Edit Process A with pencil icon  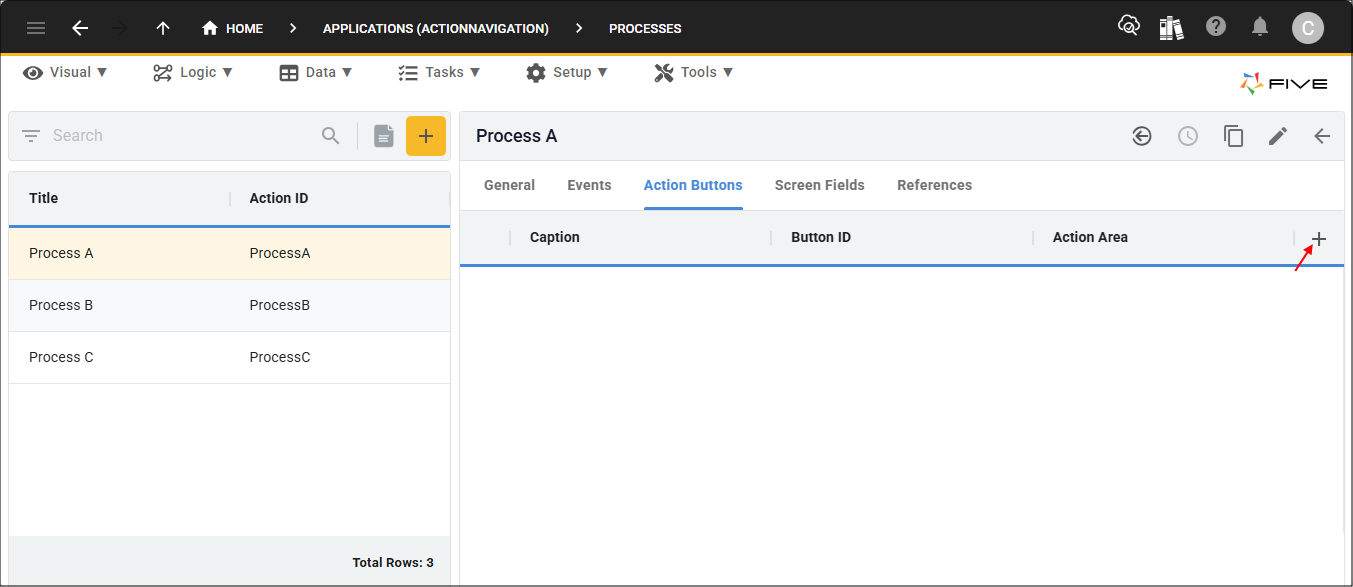pyautogui.click(x=1277, y=137)
